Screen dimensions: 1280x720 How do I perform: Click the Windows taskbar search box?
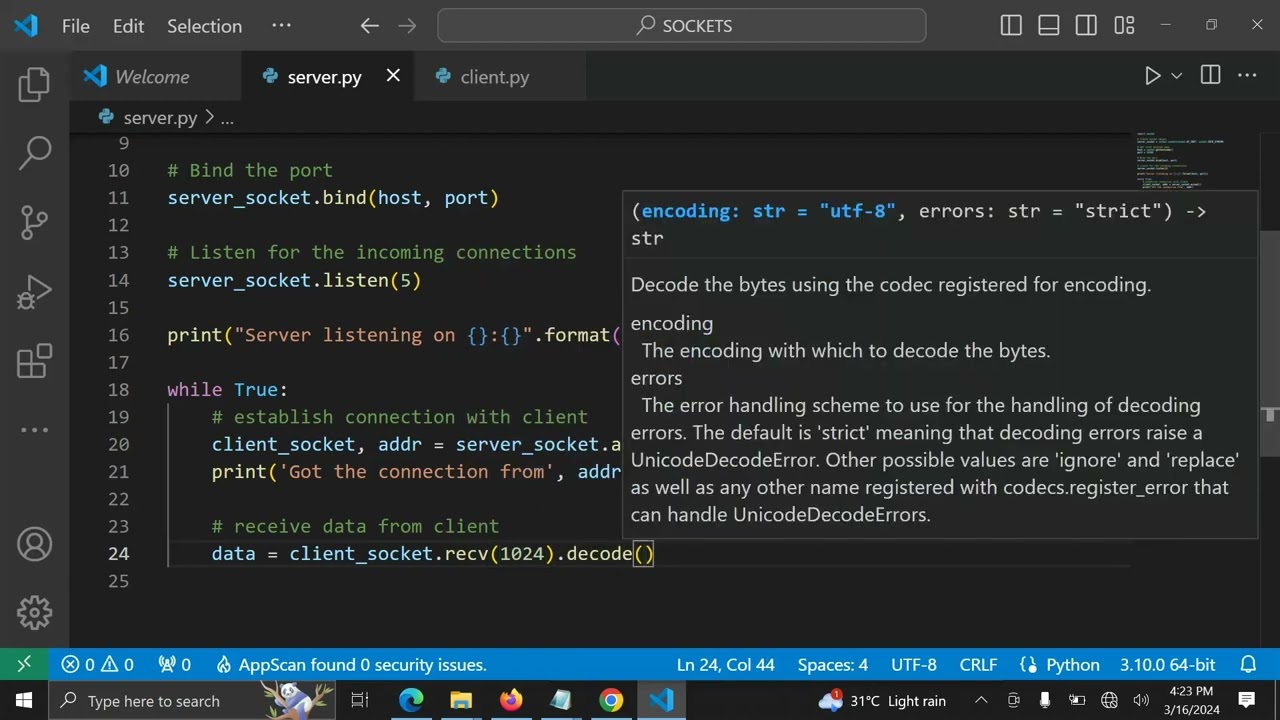[194, 700]
